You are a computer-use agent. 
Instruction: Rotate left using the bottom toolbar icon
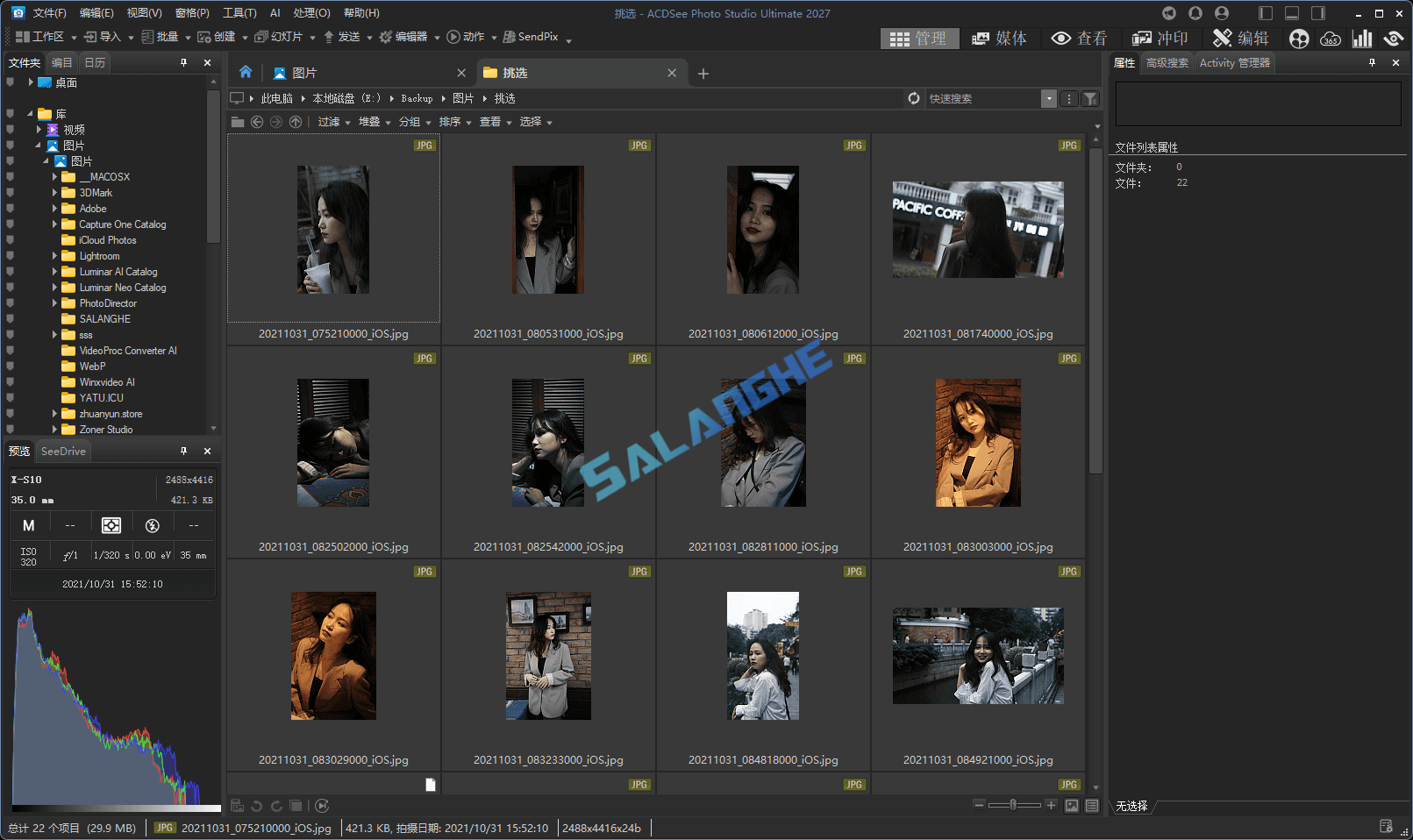coord(257,806)
